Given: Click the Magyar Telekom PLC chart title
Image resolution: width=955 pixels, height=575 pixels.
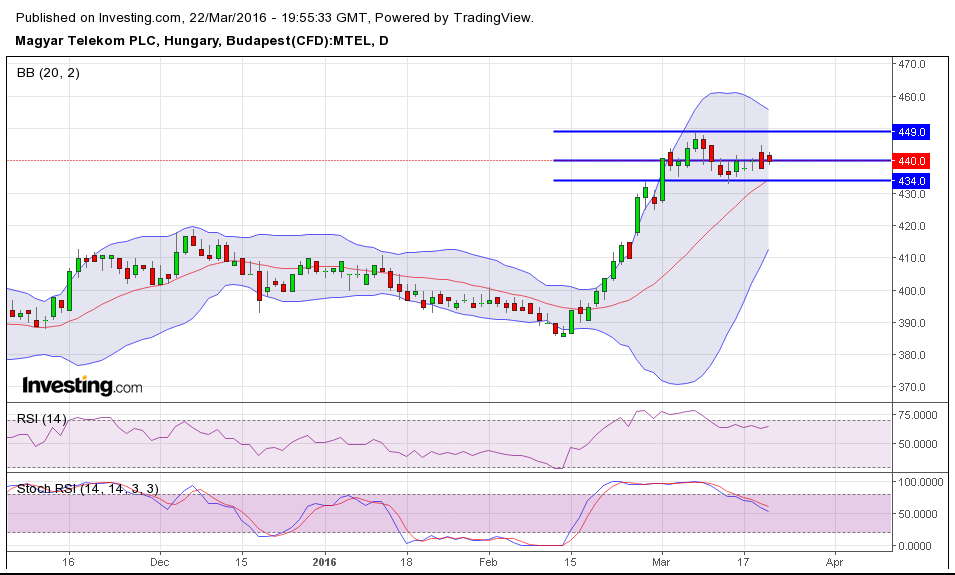Looking at the screenshot, I should tap(202, 41).
